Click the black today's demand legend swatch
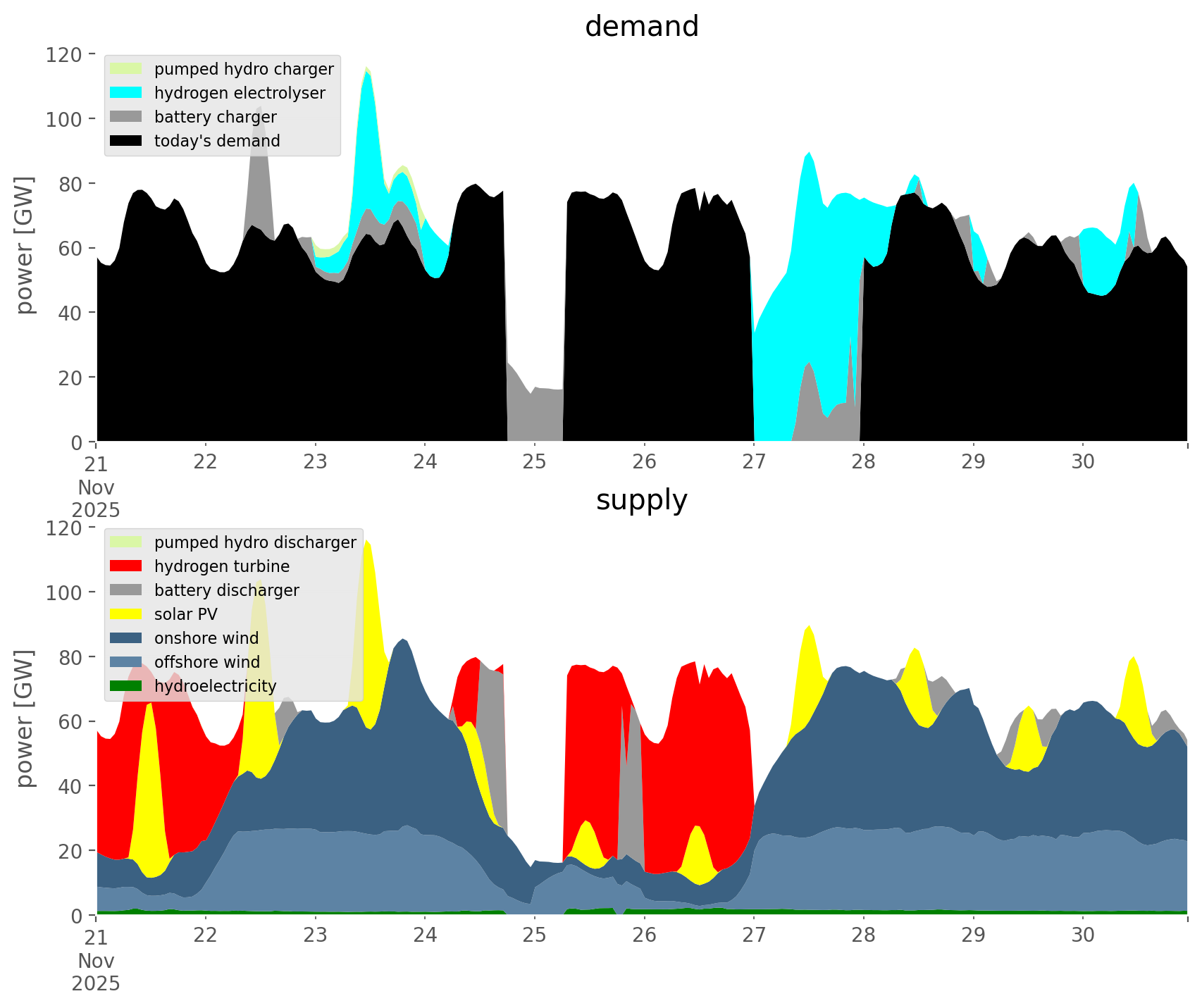Screen dimensions: 1202x1008 coord(126,141)
